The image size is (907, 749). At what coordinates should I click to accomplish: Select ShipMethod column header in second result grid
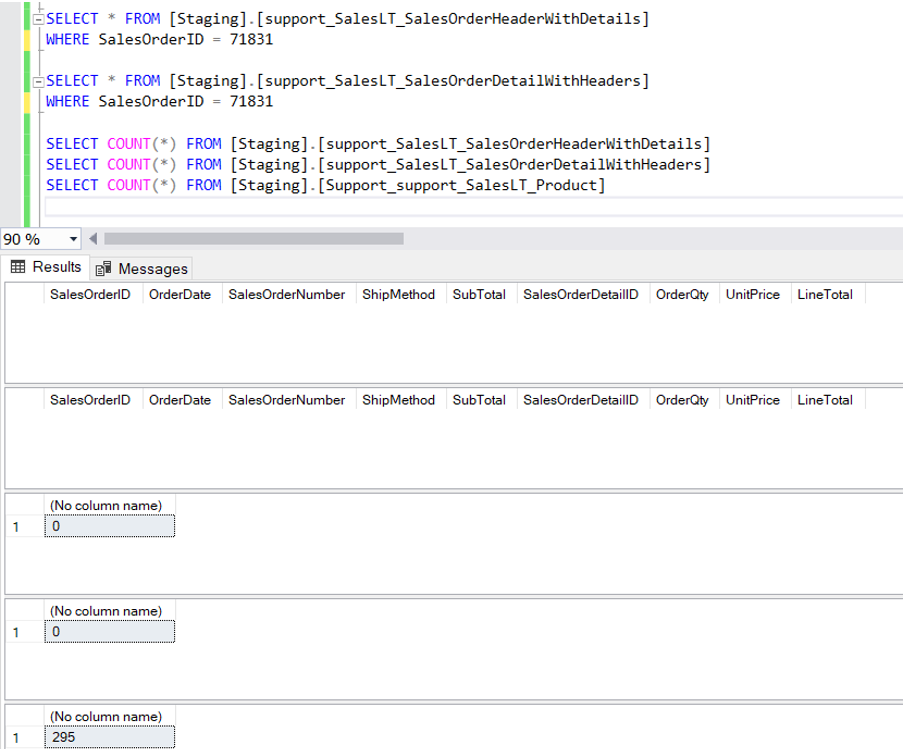pos(398,400)
